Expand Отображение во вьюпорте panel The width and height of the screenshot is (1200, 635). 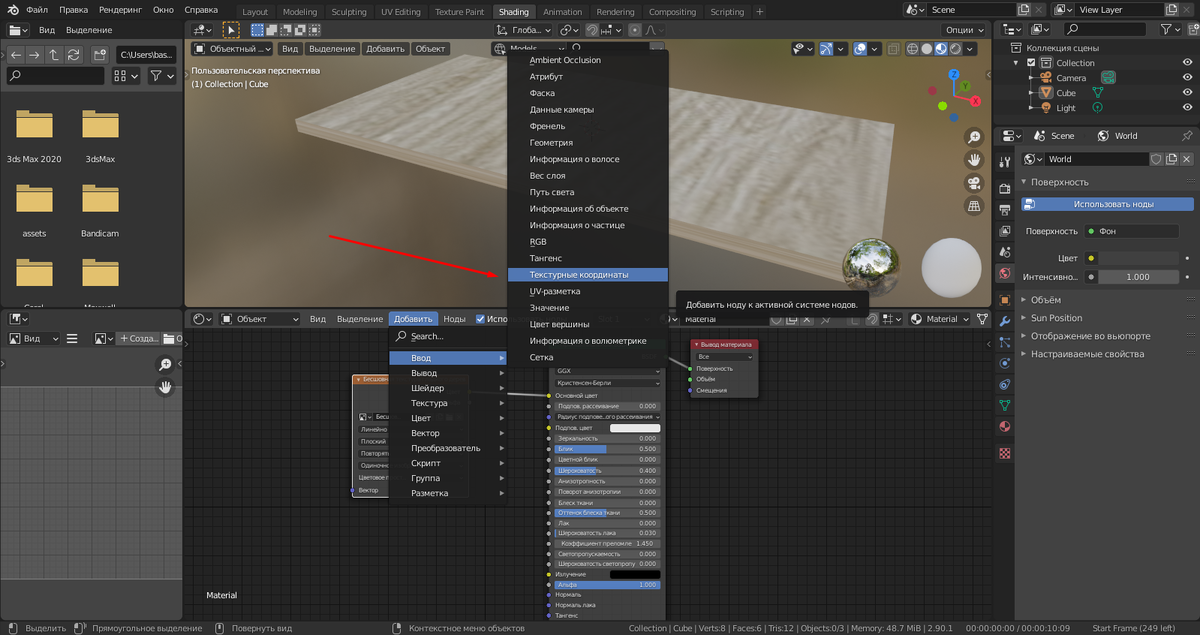pyautogui.click(x=1090, y=336)
